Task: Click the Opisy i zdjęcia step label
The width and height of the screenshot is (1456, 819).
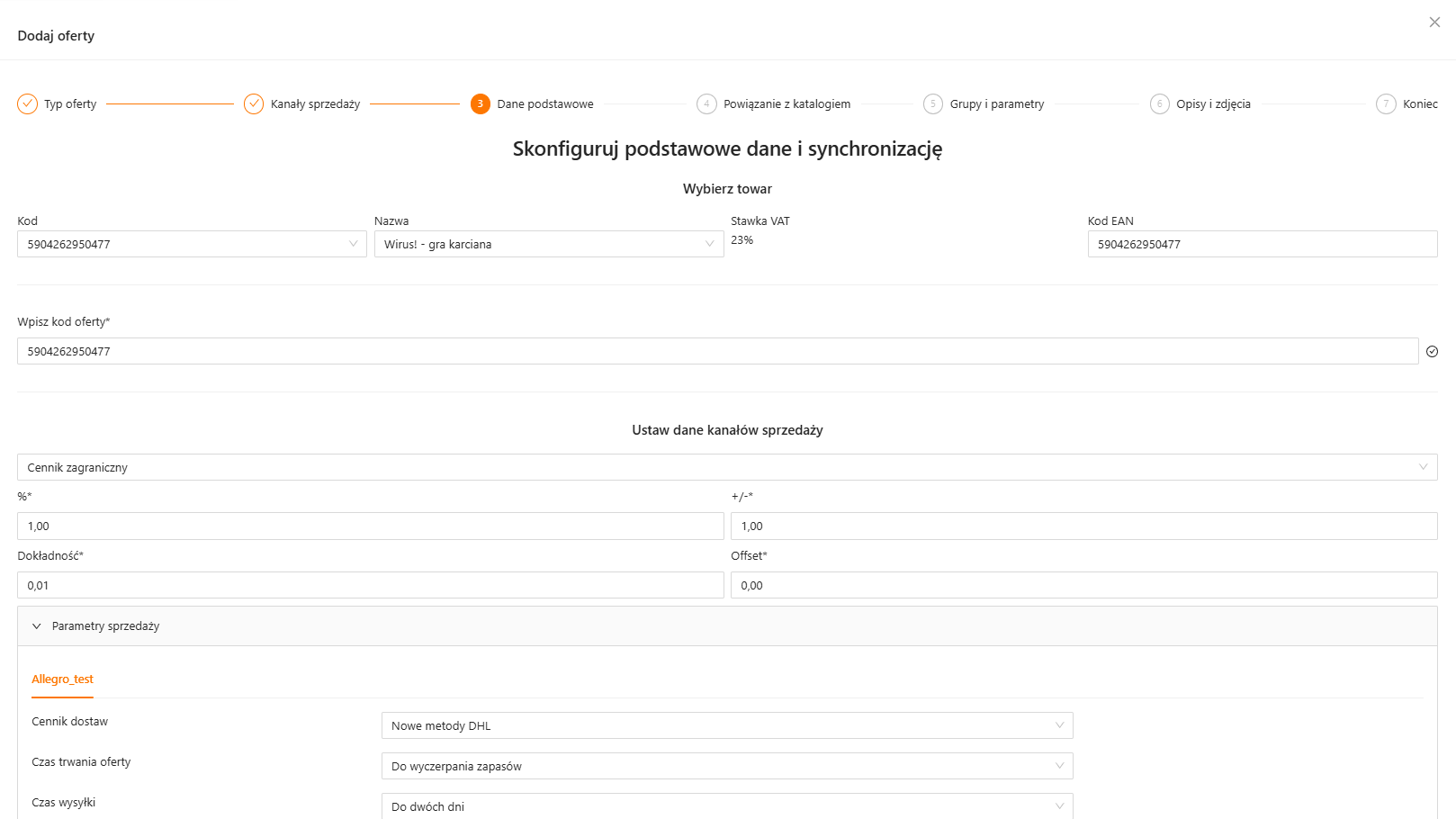Action: (x=1214, y=104)
